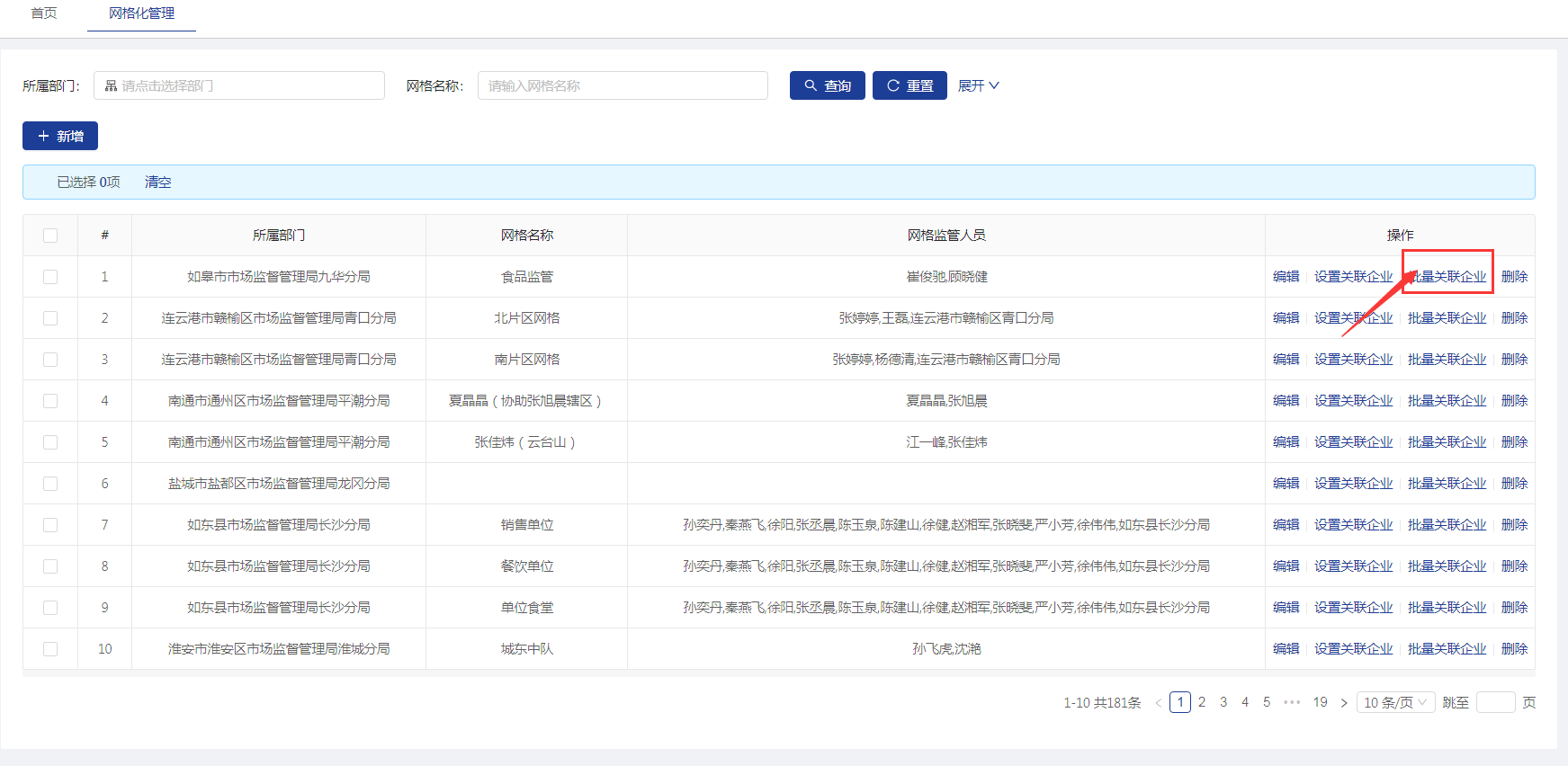Click the 网格名称 input field
Viewport: 1568px width, 766px height.
[623, 85]
